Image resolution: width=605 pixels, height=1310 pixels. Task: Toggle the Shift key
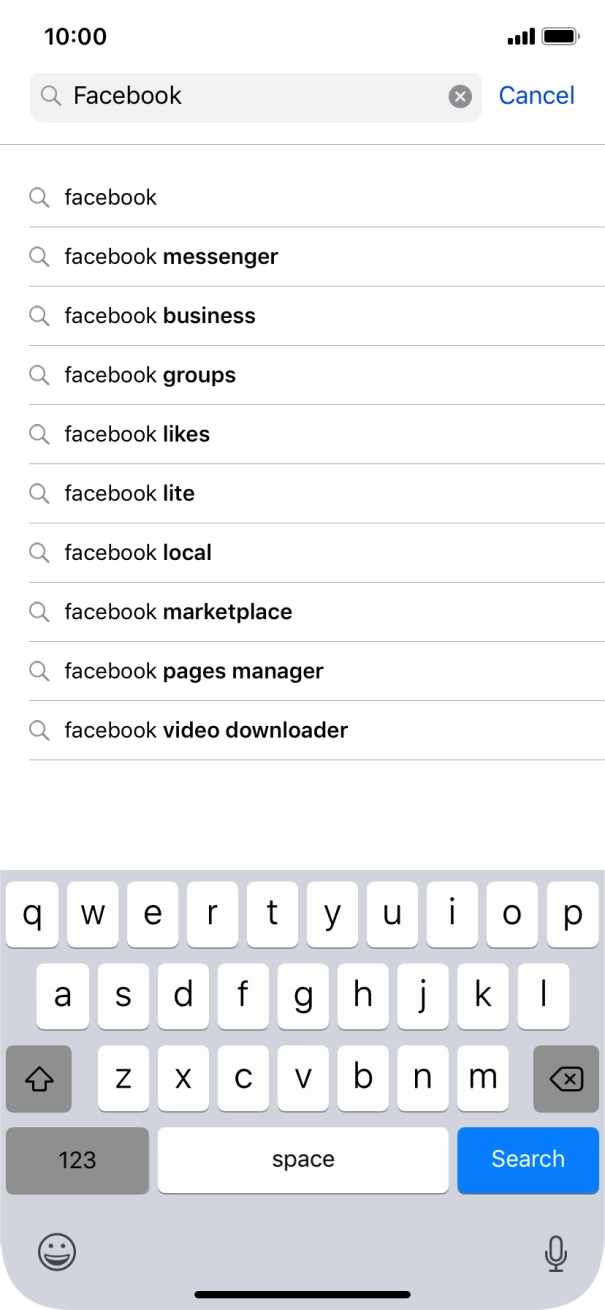point(39,1078)
